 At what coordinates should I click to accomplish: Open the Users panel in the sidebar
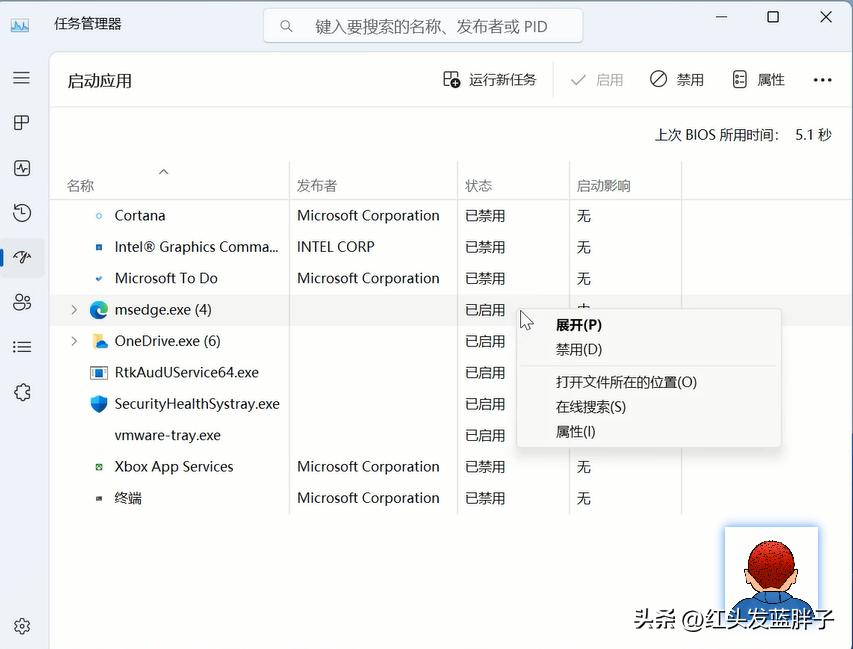coord(22,302)
